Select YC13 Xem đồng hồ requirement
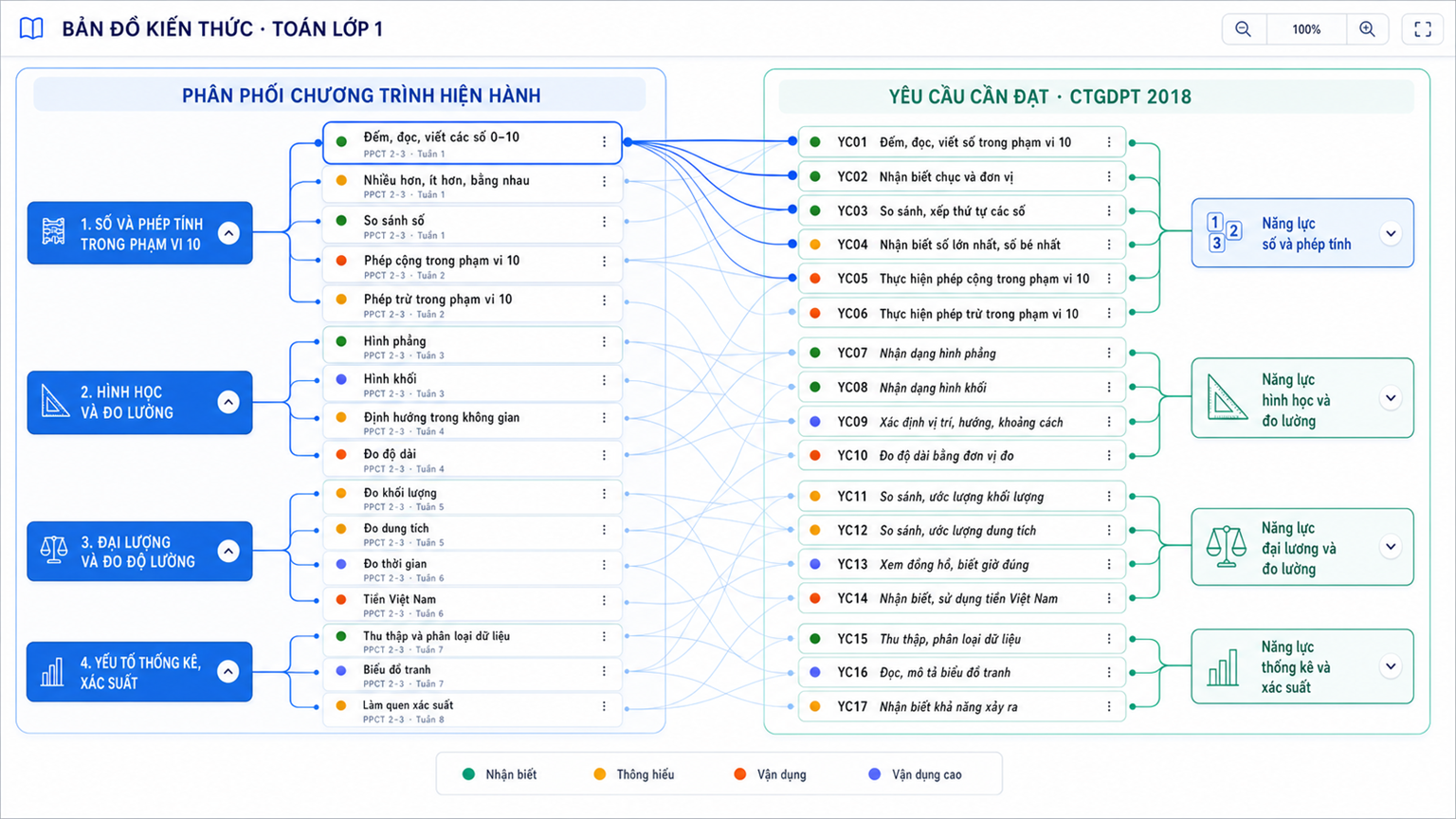This screenshot has height=819, width=1456. (x=962, y=565)
